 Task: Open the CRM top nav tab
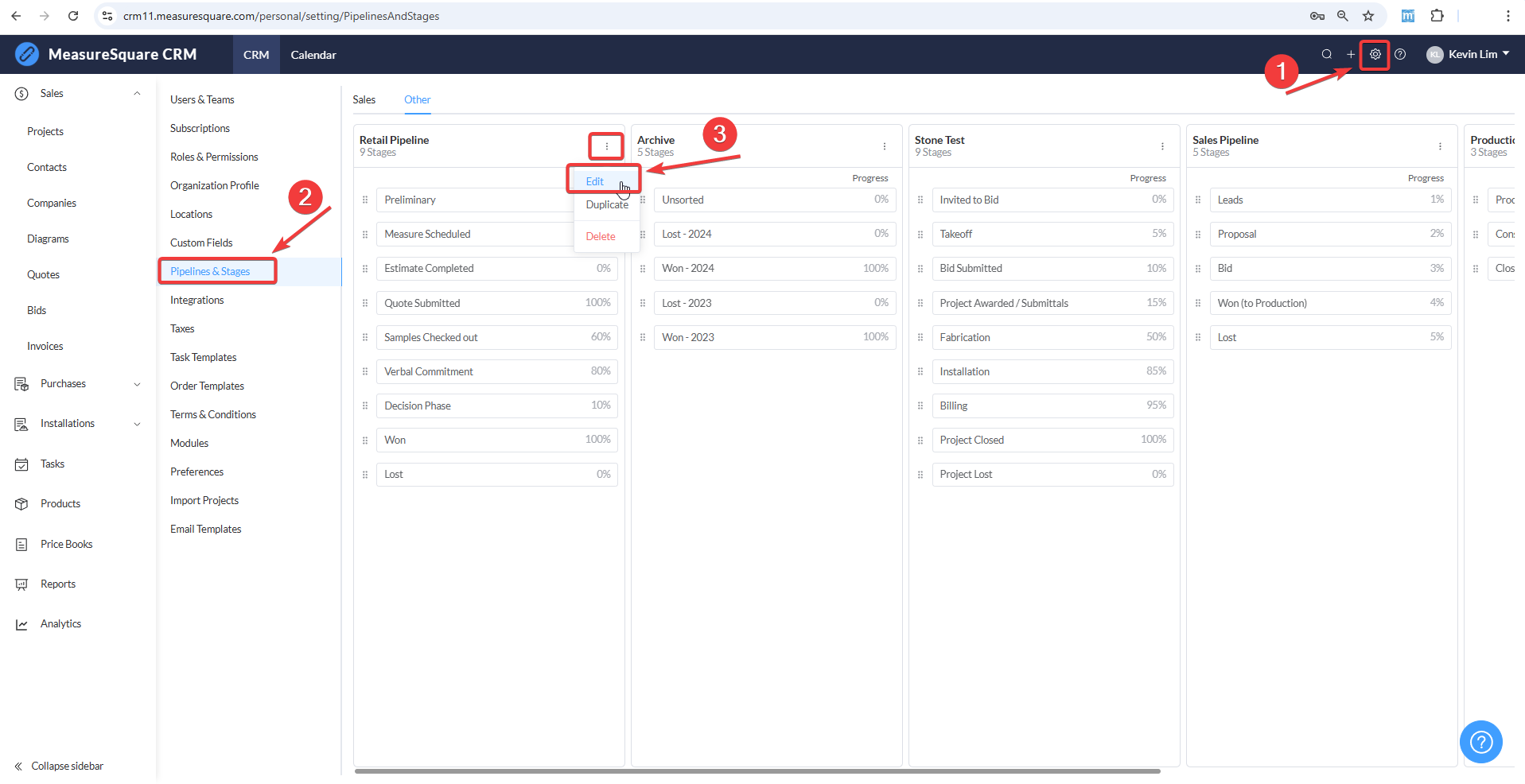point(256,55)
